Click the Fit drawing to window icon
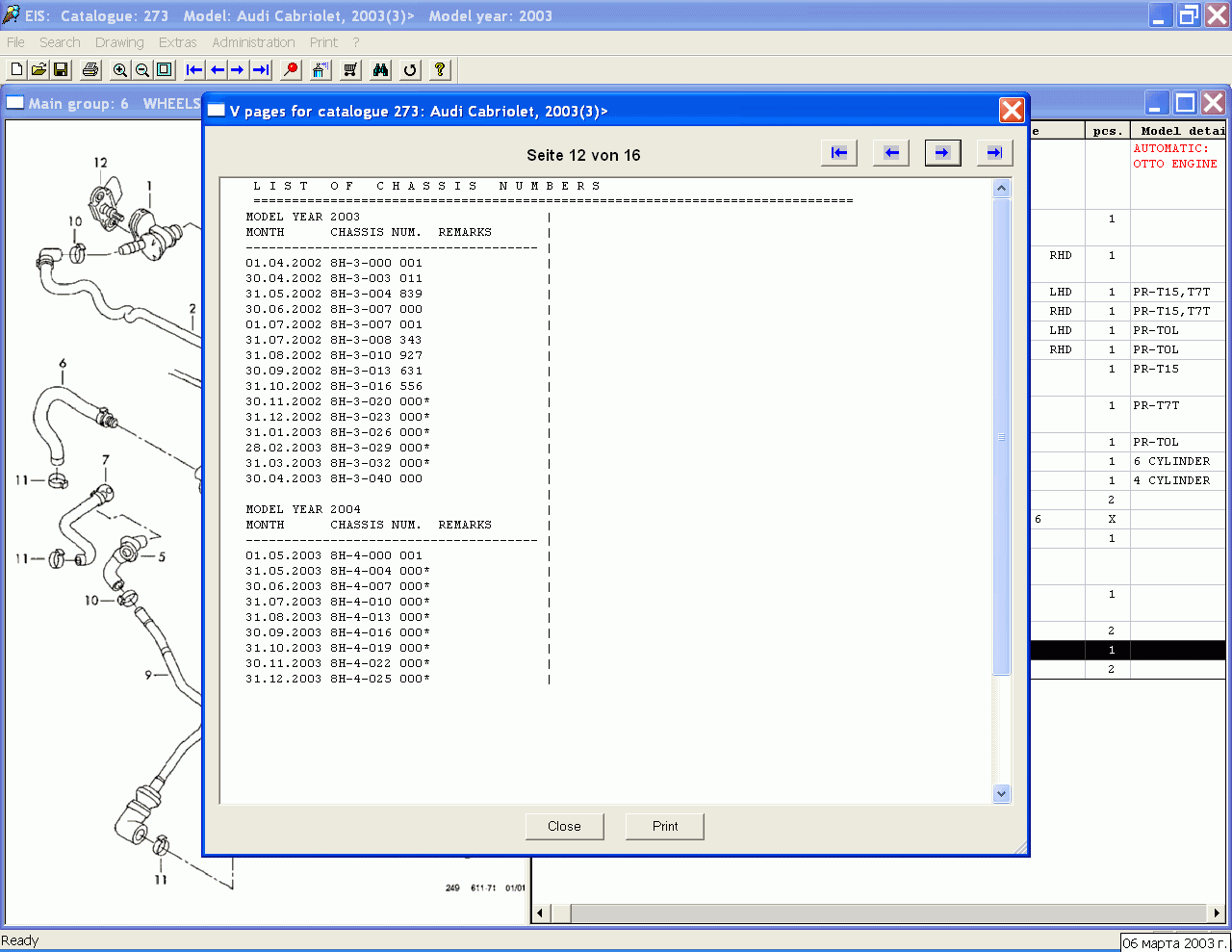 click(165, 69)
